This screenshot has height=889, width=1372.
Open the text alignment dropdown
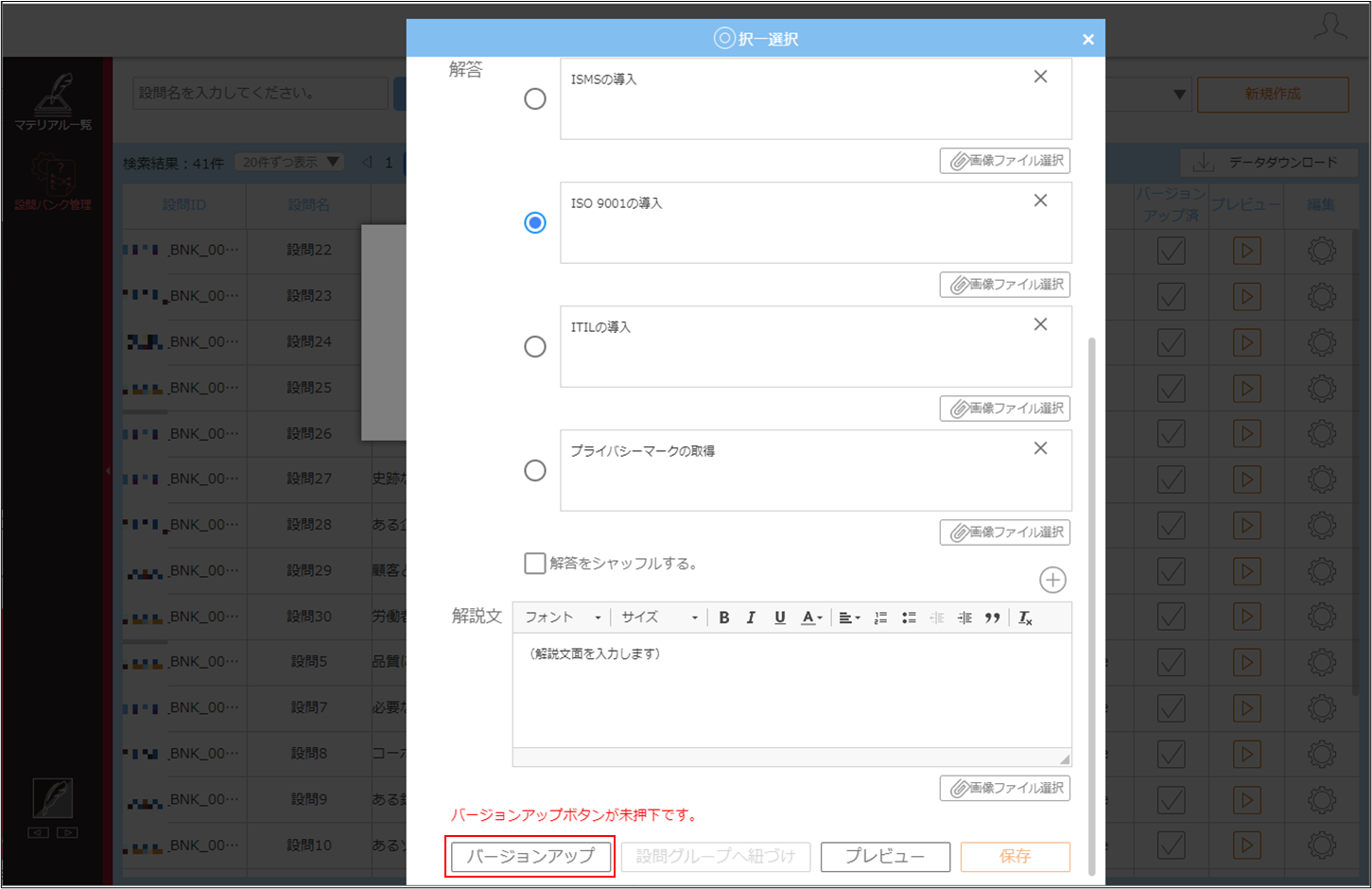point(849,618)
